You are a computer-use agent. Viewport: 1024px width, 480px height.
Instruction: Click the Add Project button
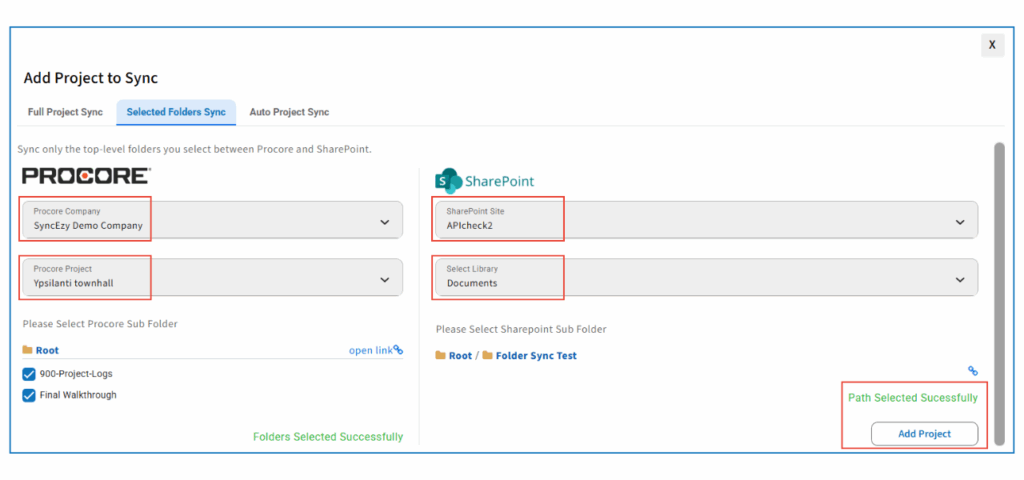point(924,433)
